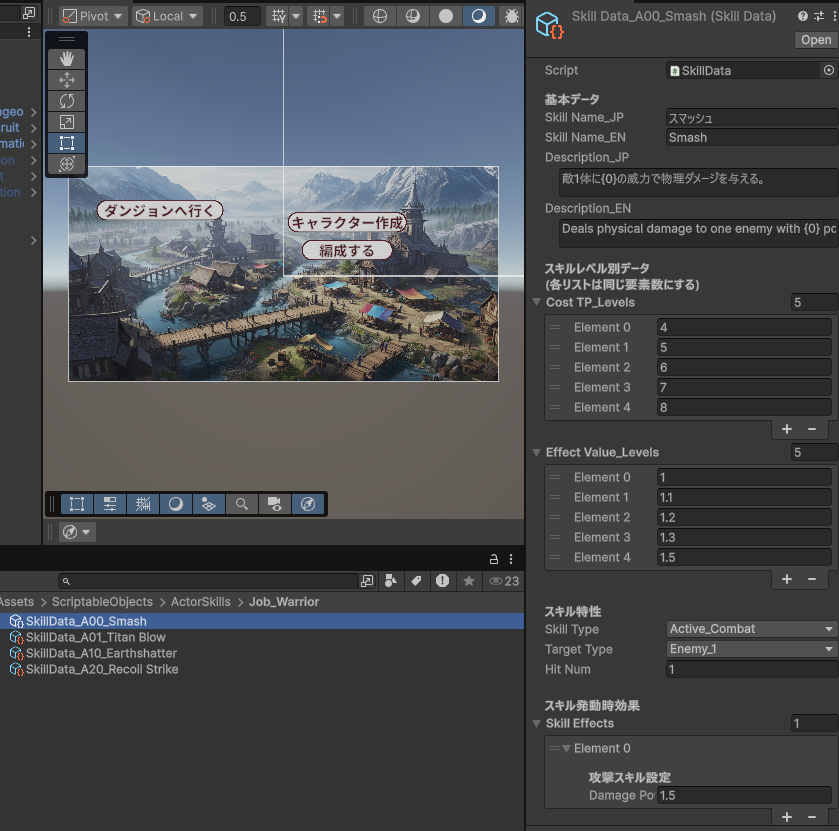The height and width of the screenshot is (831, 839).
Task: Click the object picker beside SkillData script
Action: click(828, 70)
